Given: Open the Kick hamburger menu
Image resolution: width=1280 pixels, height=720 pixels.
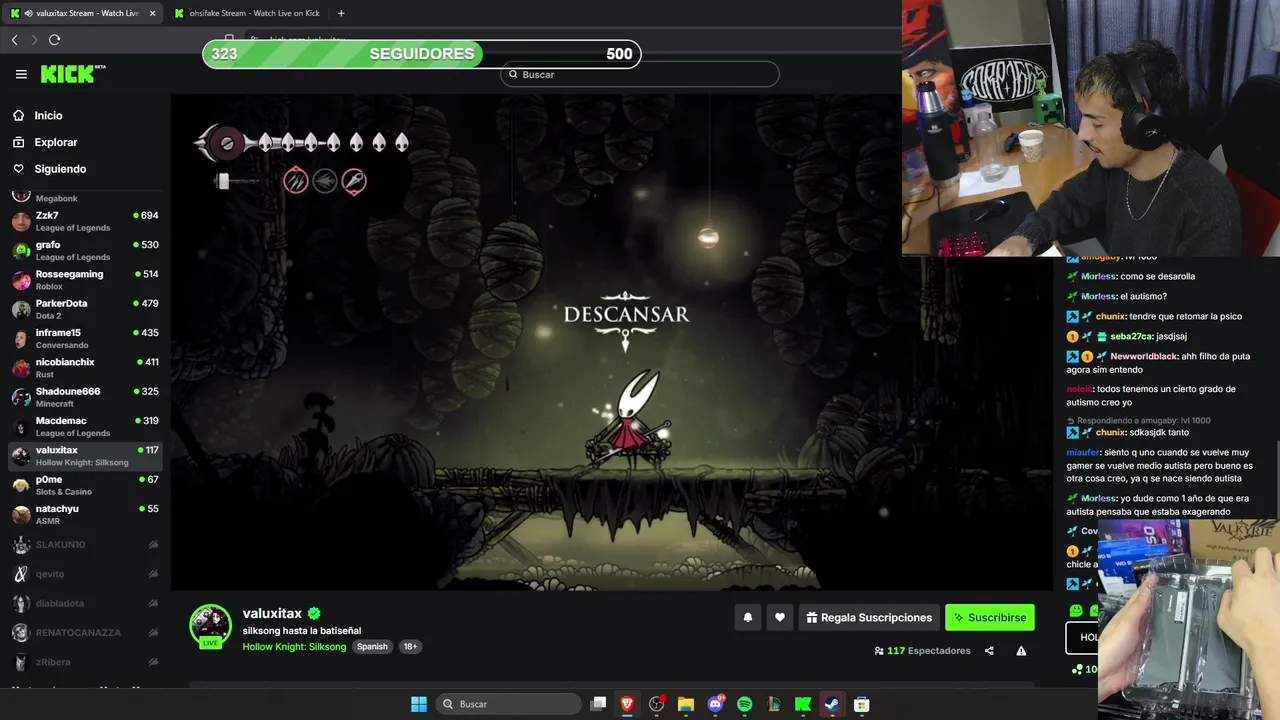Looking at the screenshot, I should (21, 74).
